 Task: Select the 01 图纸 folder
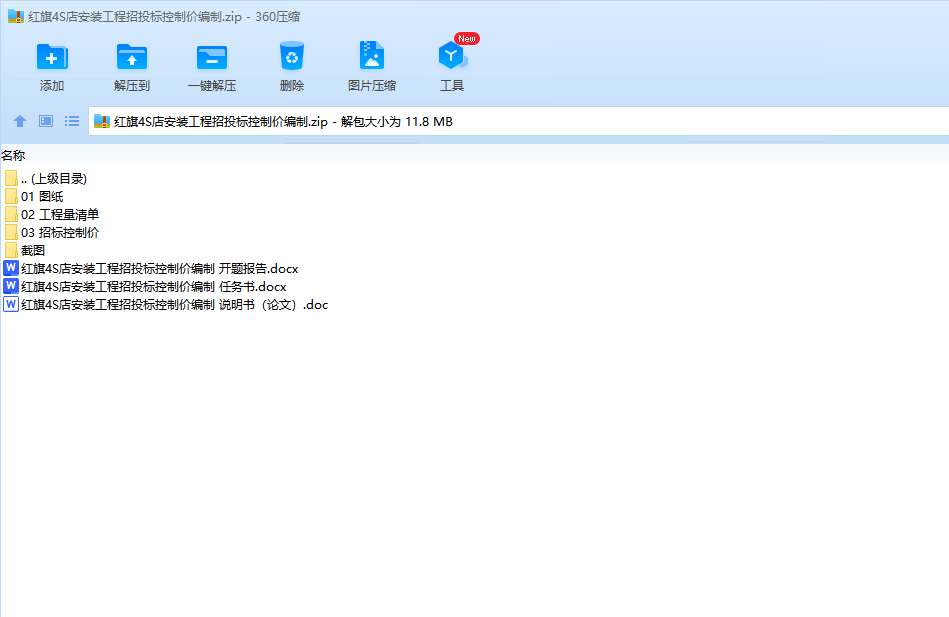click(34, 196)
